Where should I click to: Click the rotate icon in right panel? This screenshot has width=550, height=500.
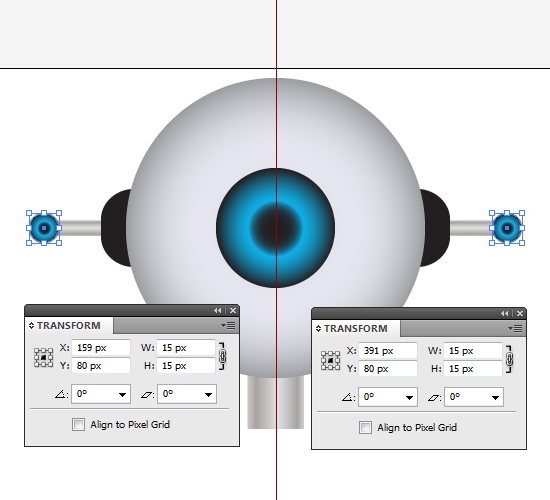click(348, 398)
